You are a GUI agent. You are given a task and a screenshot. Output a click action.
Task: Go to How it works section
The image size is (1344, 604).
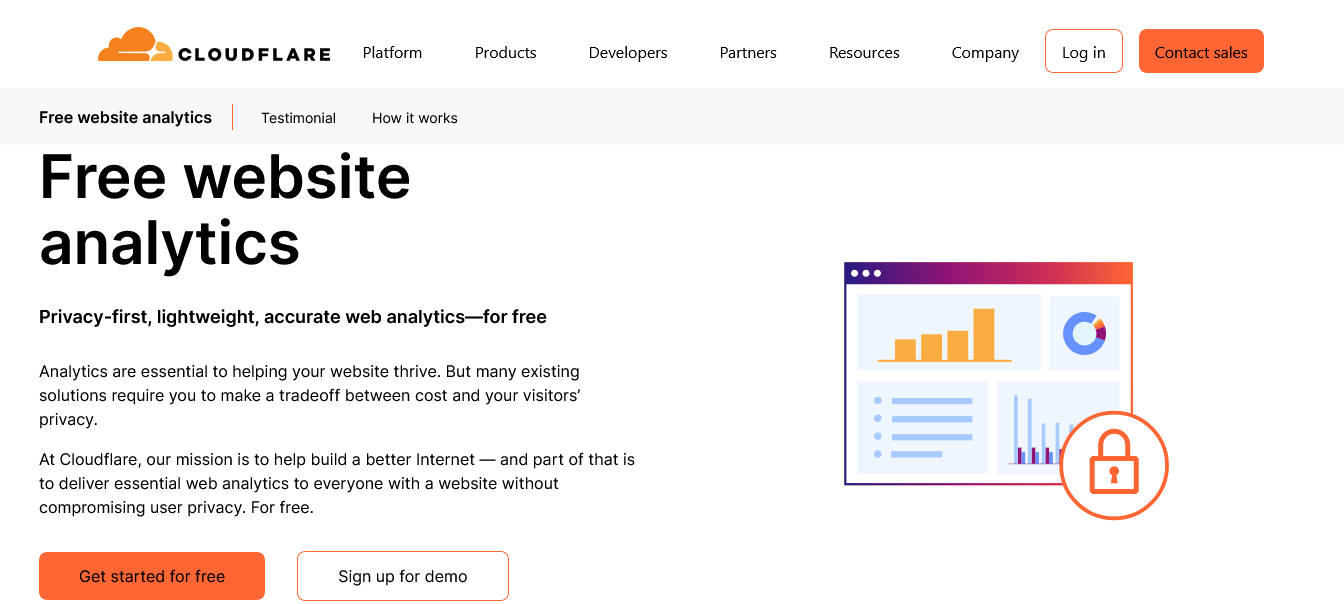coord(414,118)
